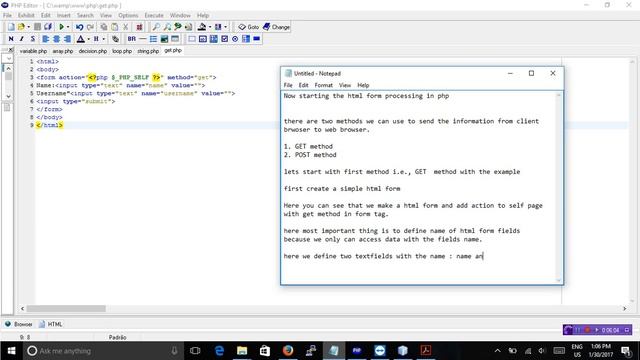Image resolution: width=640 pixels, height=360 pixels.
Task: Click the insert form button icon
Action: point(256,39)
